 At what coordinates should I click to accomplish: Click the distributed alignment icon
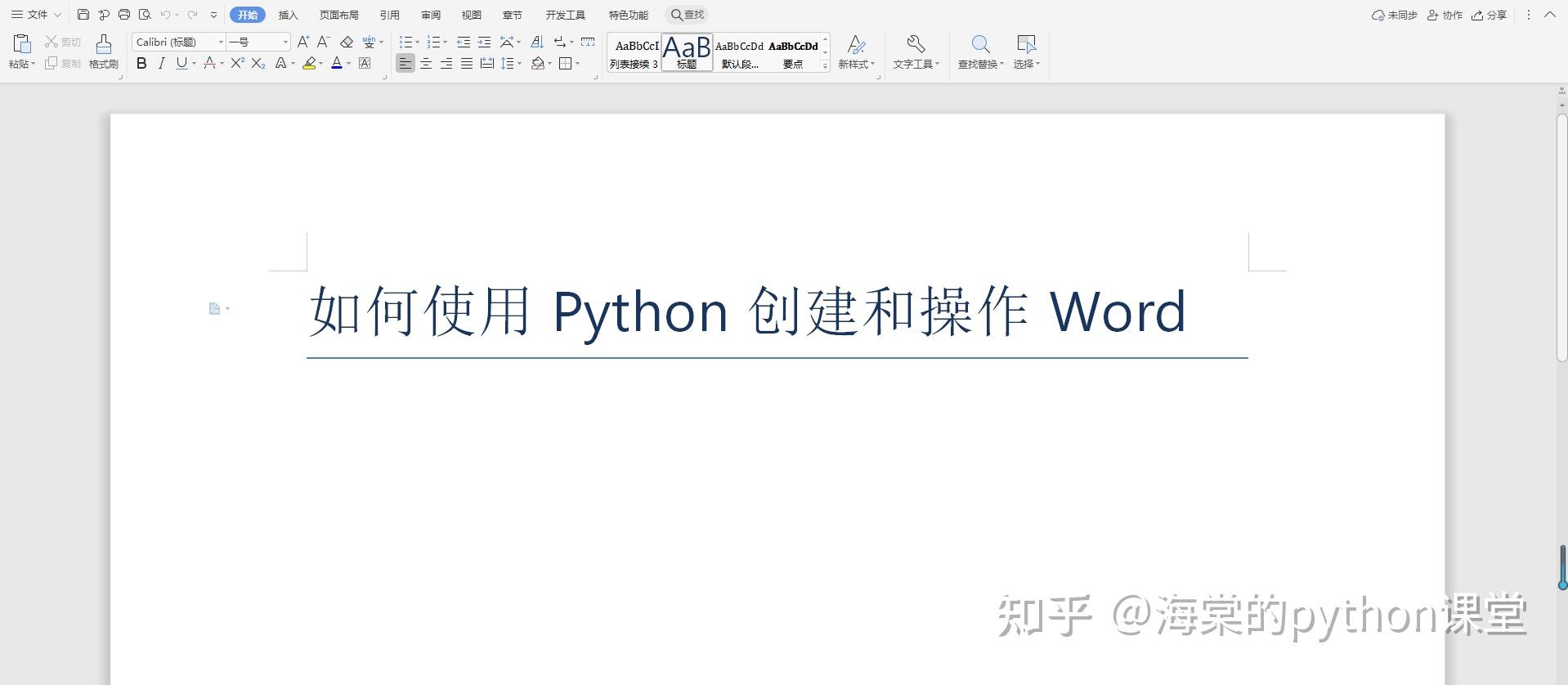487,63
